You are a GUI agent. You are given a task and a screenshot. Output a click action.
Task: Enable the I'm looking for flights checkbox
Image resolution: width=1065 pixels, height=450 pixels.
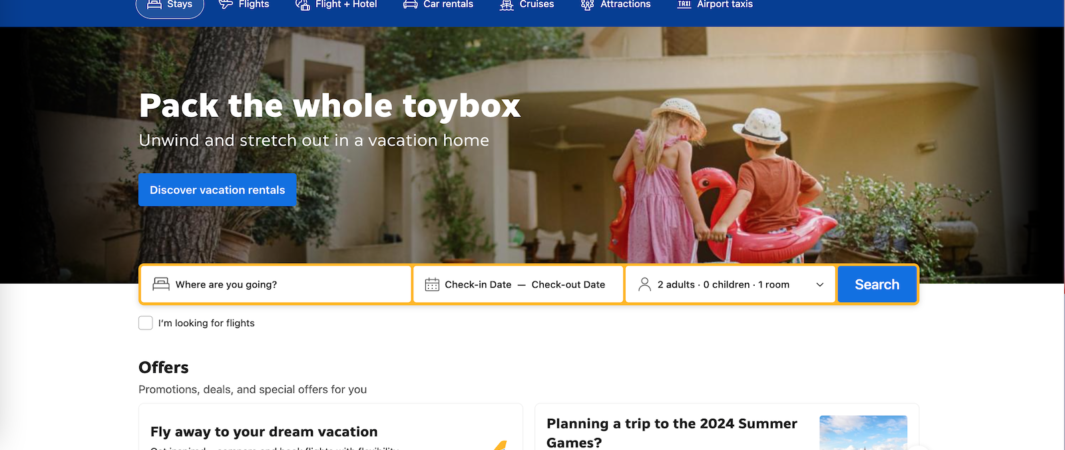click(x=145, y=323)
